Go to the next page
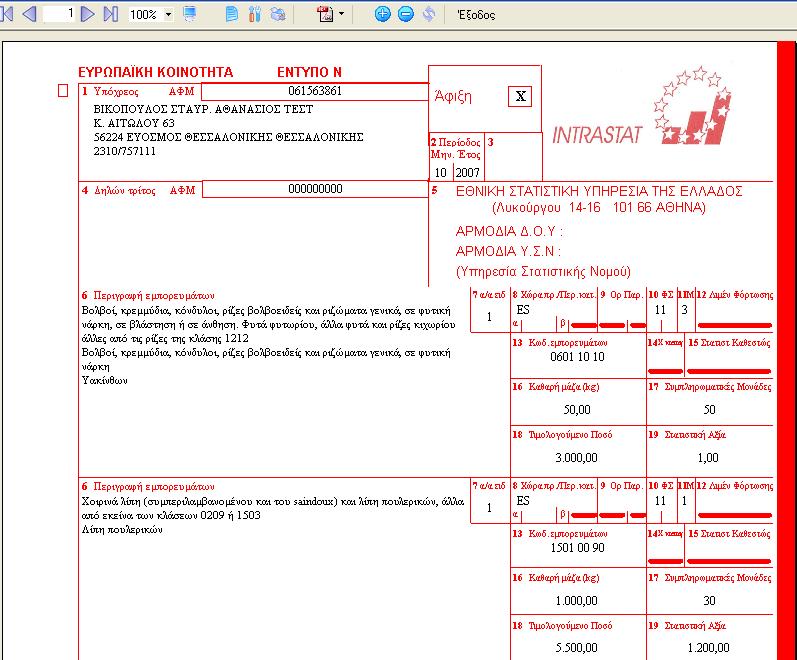Viewport: 797px width, 660px height. tap(87, 14)
